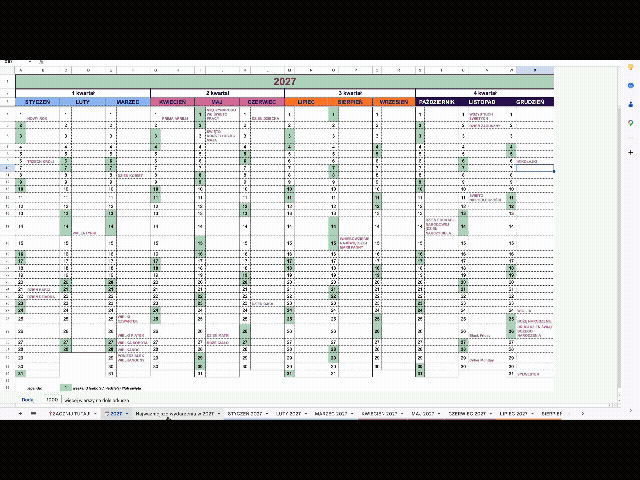Expand the LUTY 2027 tab dropdown arrow
Screen dimensions: 640x480
[x=306, y=413]
